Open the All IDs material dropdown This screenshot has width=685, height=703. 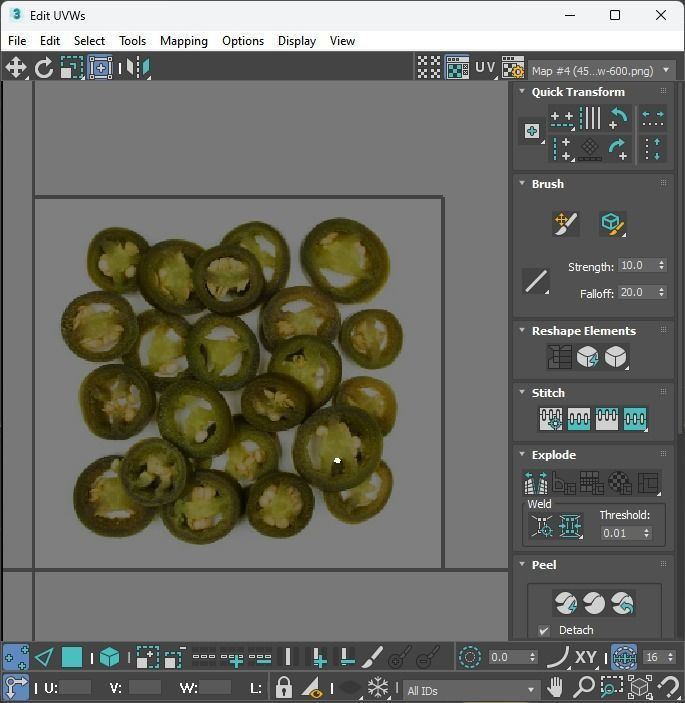tap(470, 690)
